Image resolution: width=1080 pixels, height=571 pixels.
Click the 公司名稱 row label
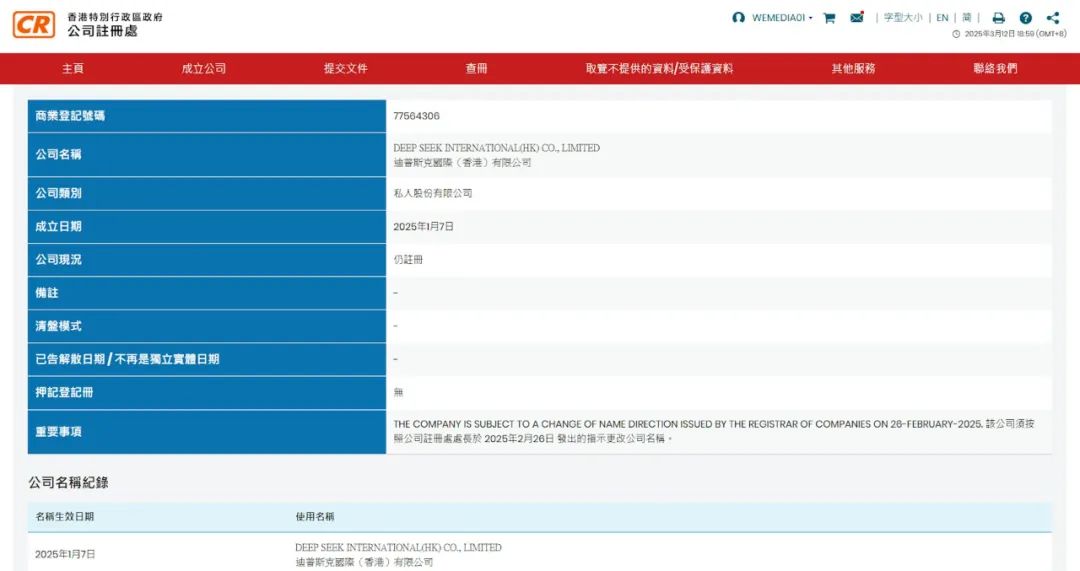point(59,154)
